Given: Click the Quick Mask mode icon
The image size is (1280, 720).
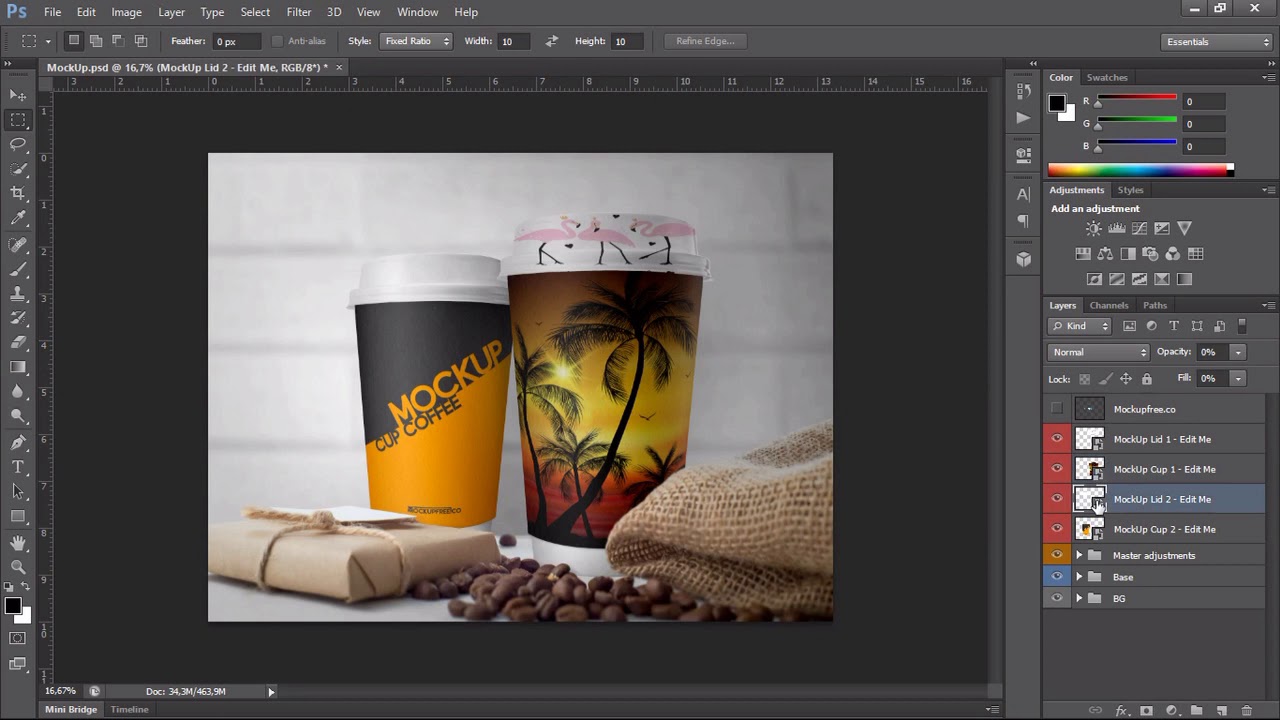Looking at the screenshot, I should pyautogui.click(x=18, y=638).
